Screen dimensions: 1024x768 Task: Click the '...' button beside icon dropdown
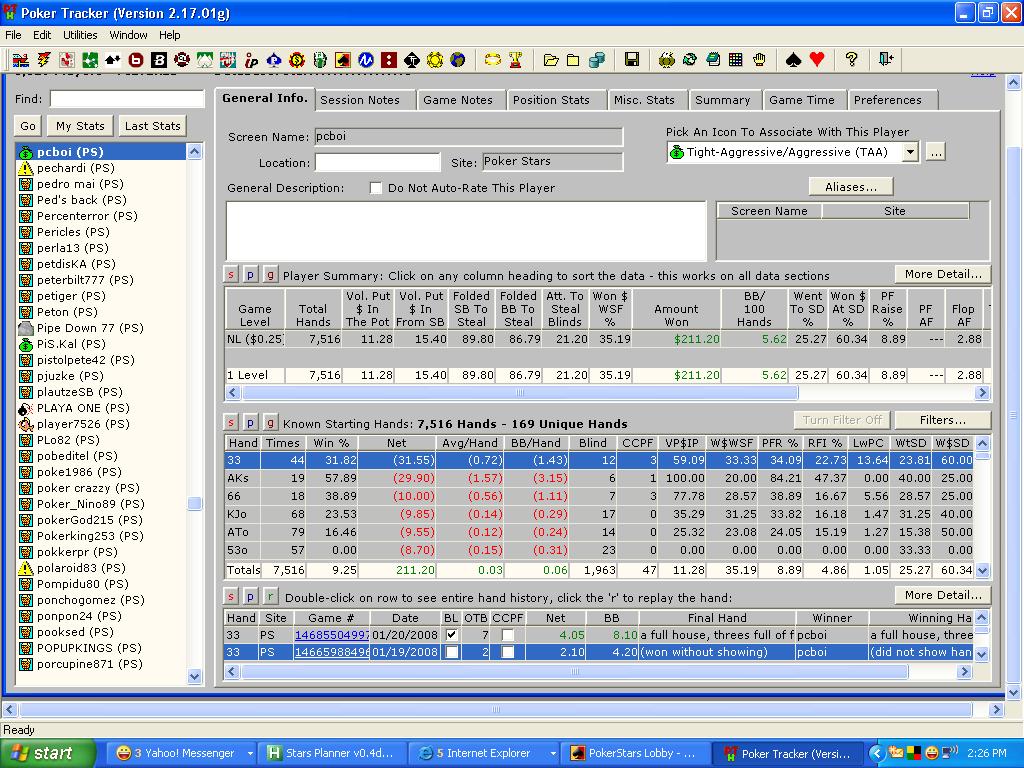click(936, 152)
